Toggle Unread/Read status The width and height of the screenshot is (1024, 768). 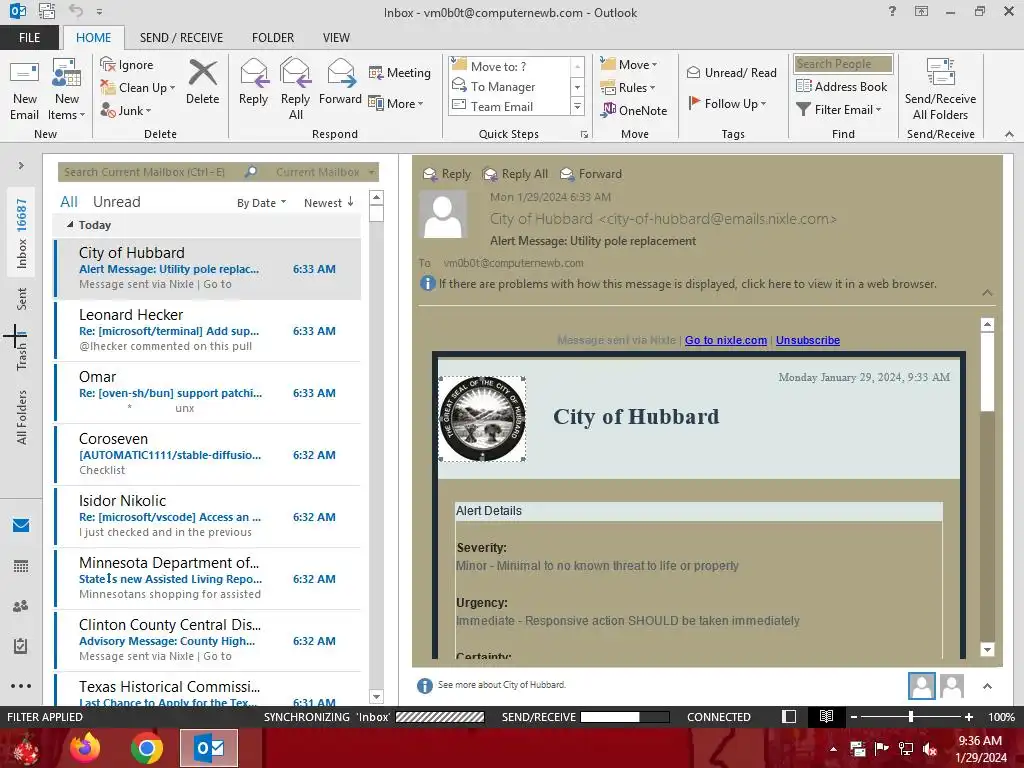click(731, 72)
